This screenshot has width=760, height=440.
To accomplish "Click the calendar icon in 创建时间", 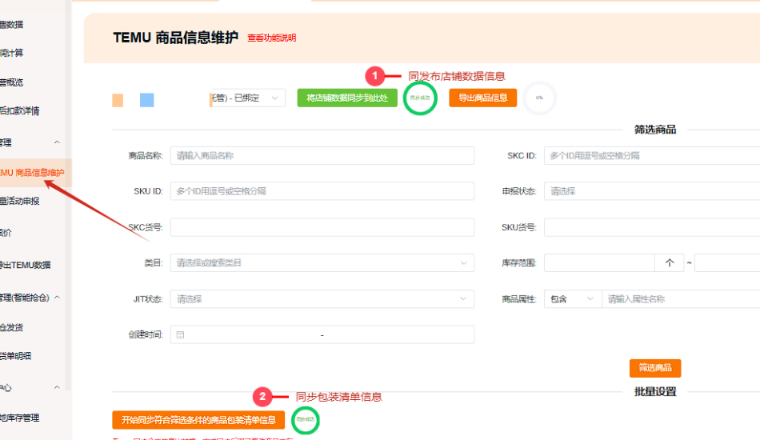I will click(x=180, y=334).
